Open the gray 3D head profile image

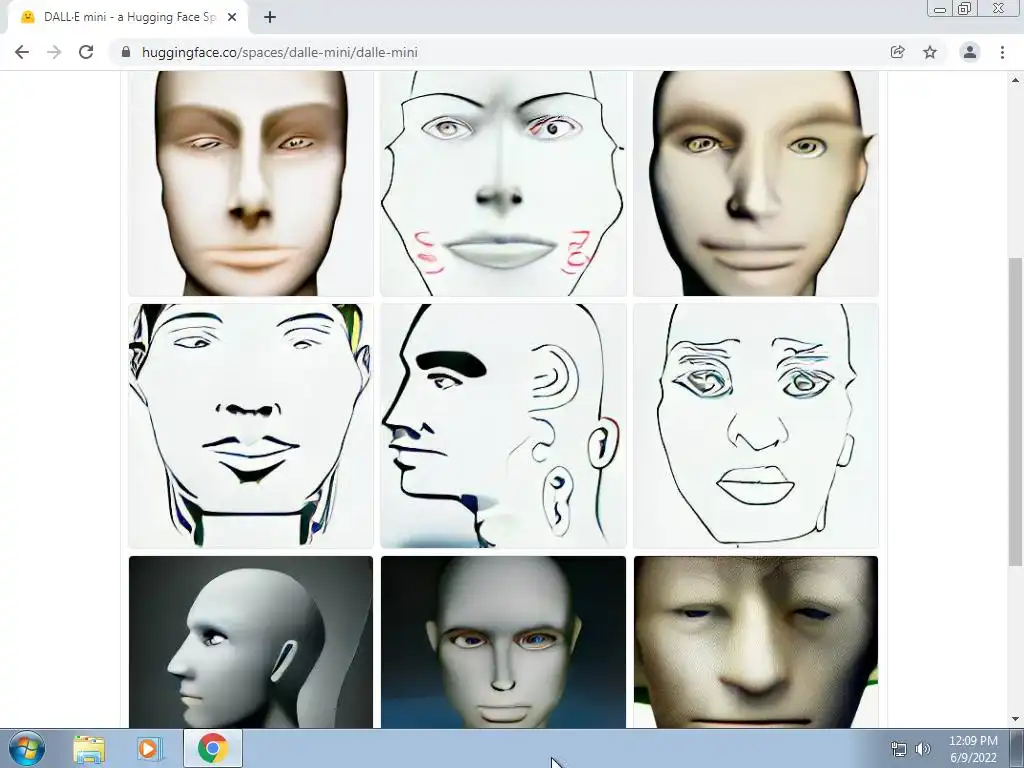pyautogui.click(x=251, y=642)
